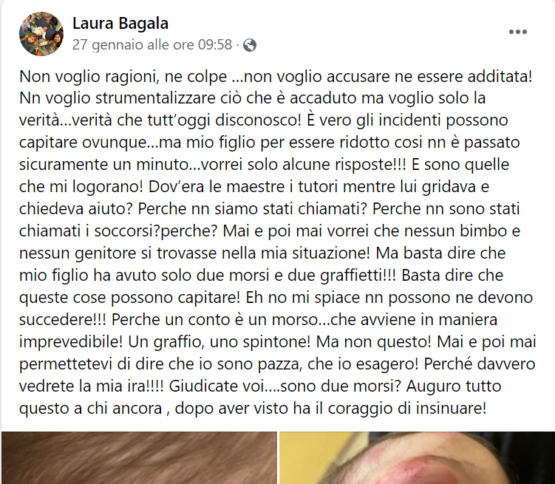Click the phrase 'queste cose possono capitare'
This screenshot has height=484, width=555.
(x=130, y=297)
